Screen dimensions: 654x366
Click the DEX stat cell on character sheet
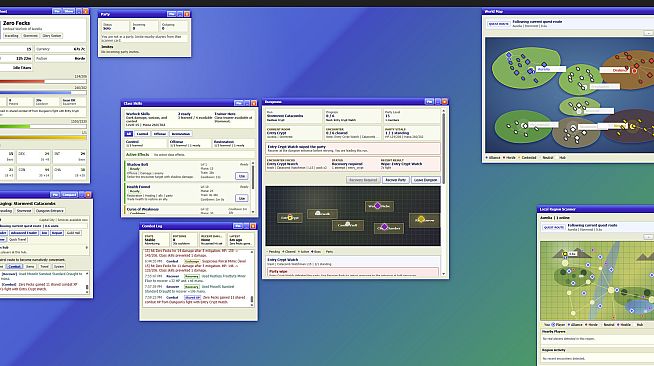tap(34, 156)
